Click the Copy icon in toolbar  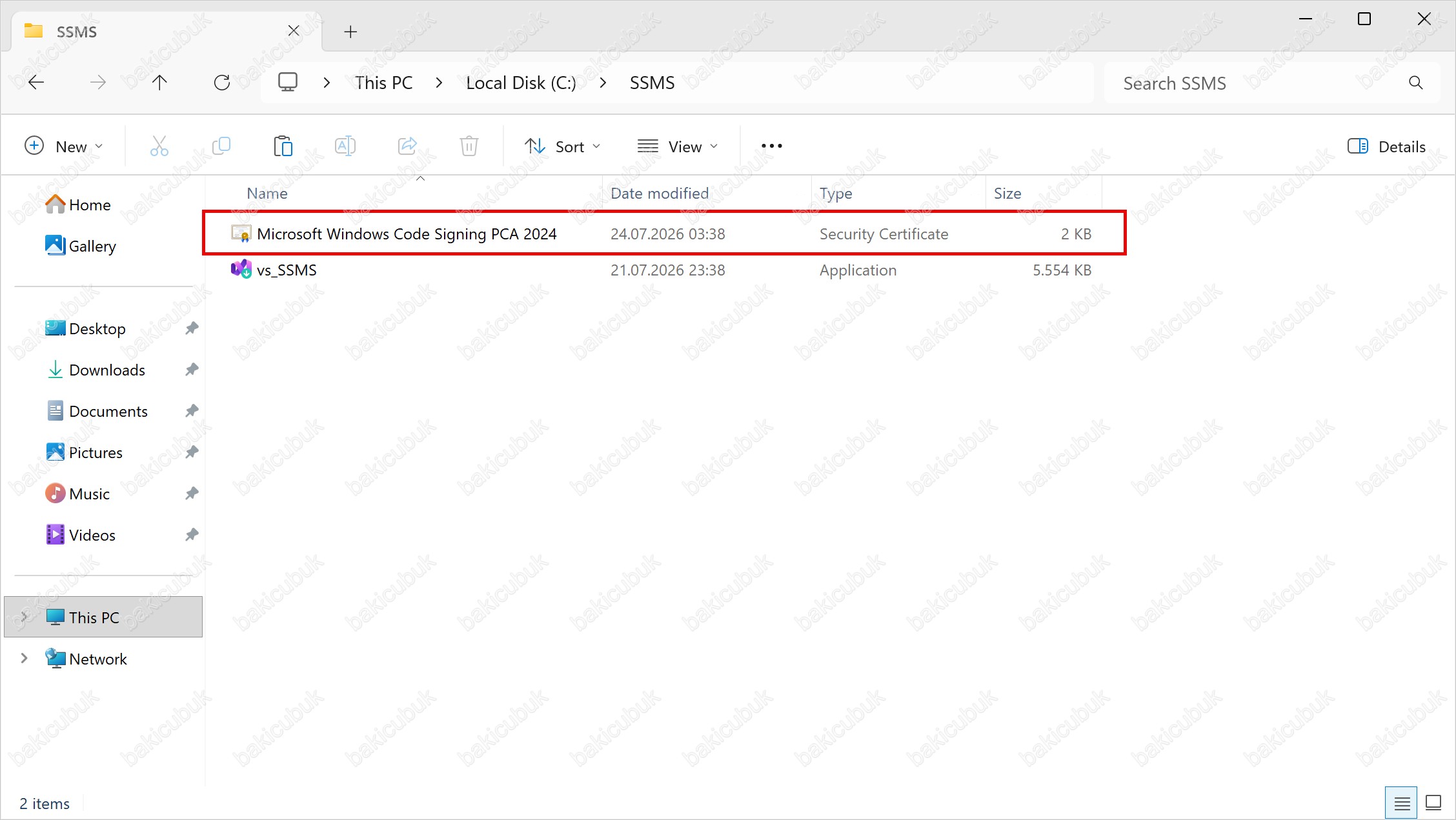click(221, 146)
